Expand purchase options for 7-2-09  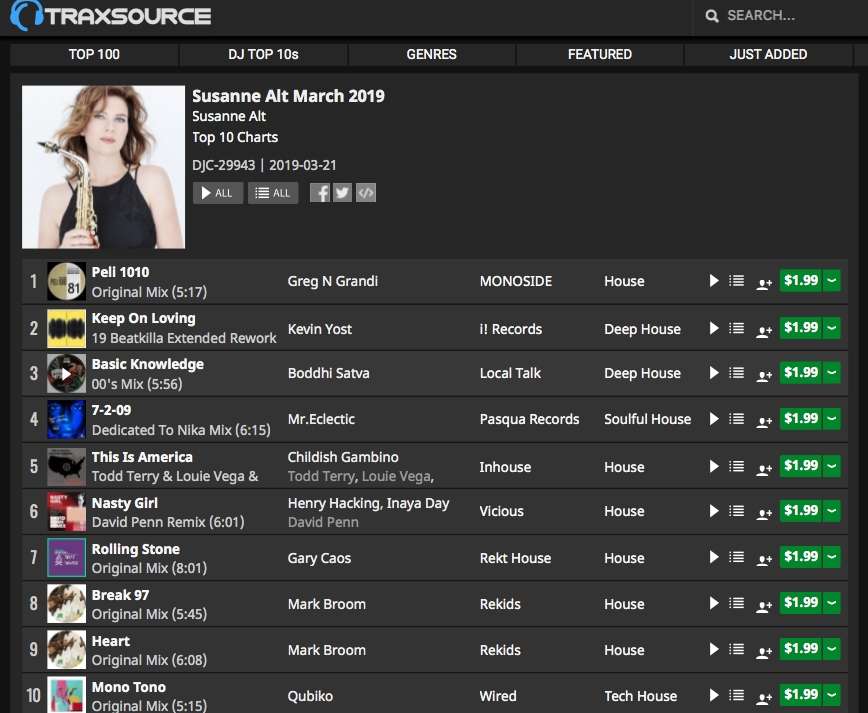pos(831,418)
